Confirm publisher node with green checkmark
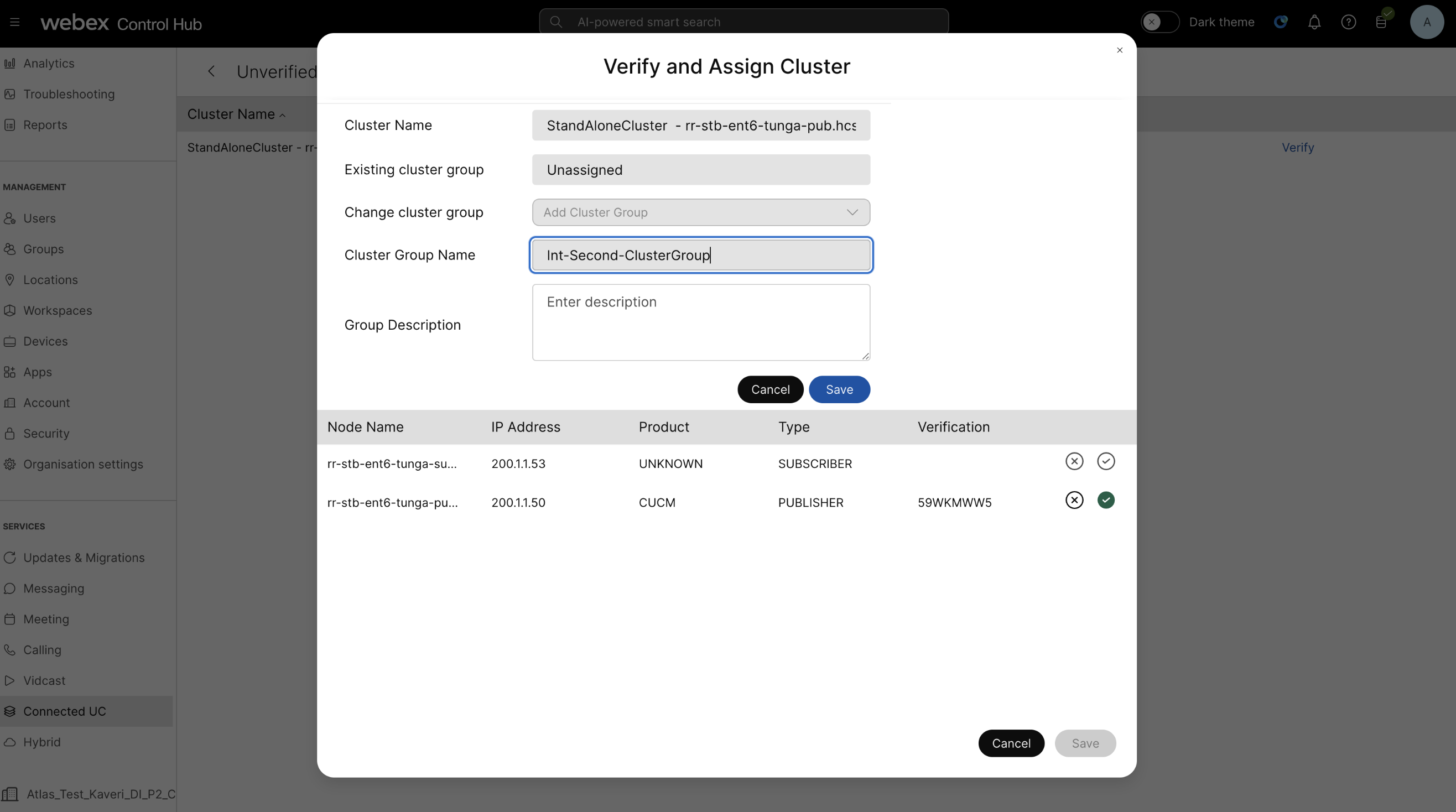 pyautogui.click(x=1106, y=499)
